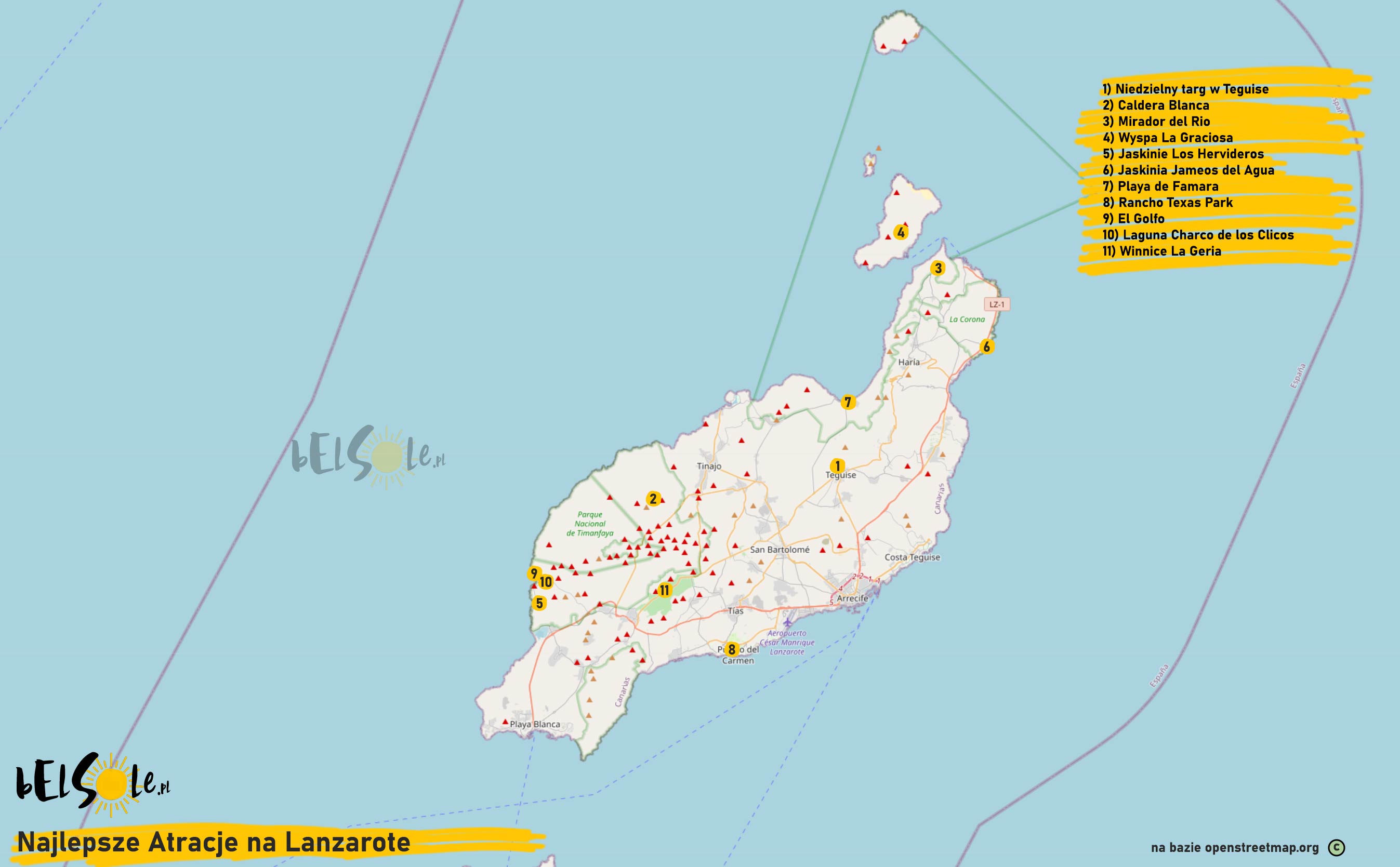This screenshot has width=1400, height=867.
Task: Click the belsole.pl logo bottom left
Action: pyautogui.click(x=93, y=784)
